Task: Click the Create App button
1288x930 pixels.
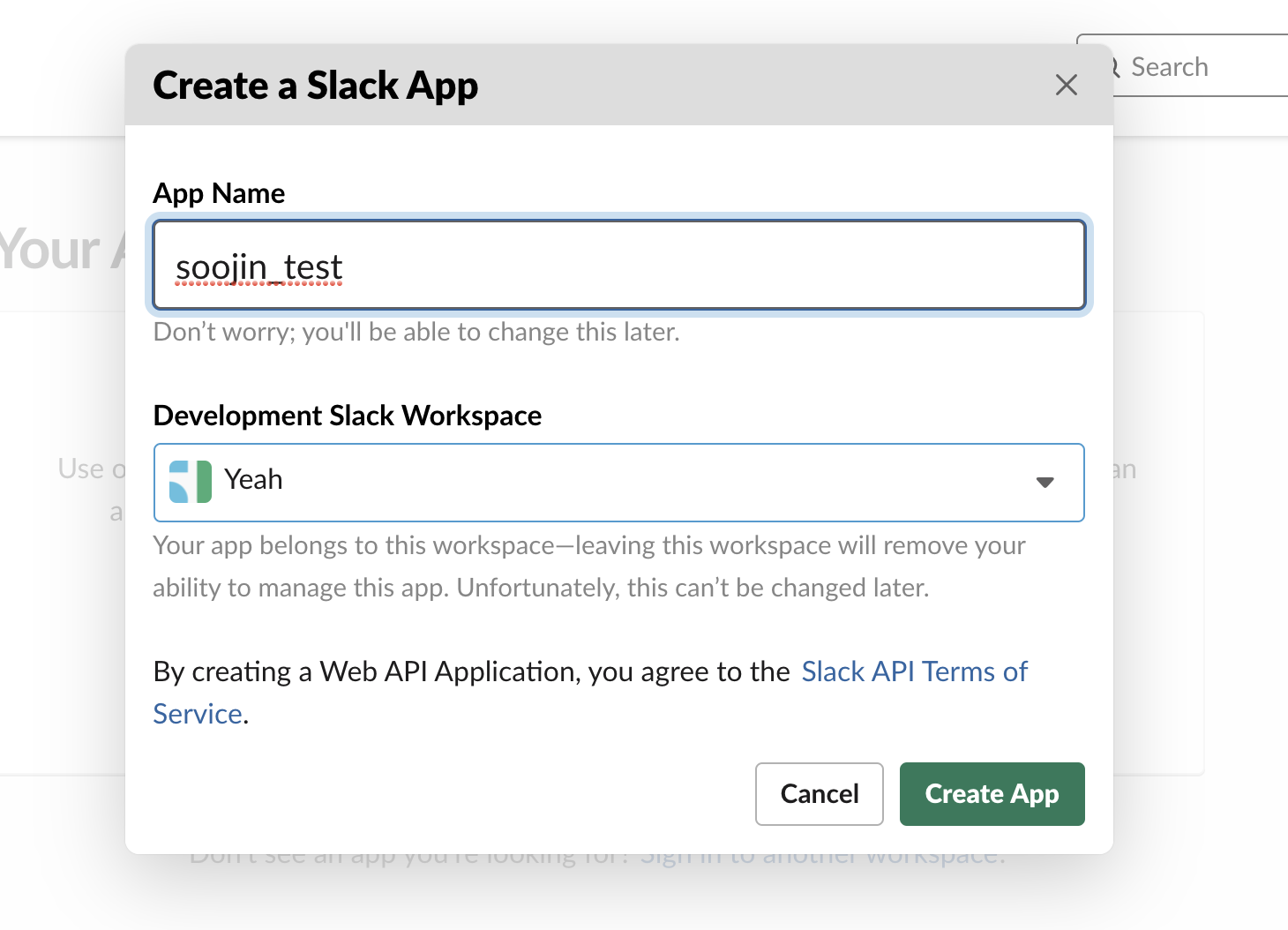Action: (x=992, y=794)
